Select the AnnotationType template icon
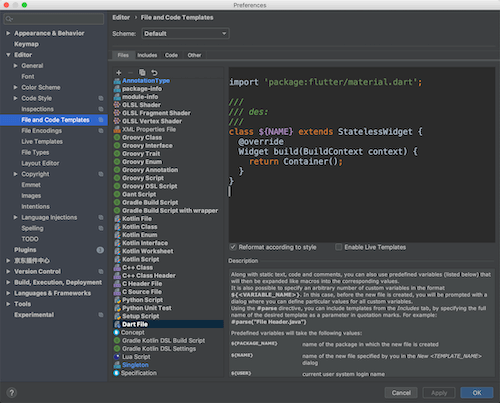Image resolution: width=500 pixels, height=403 pixels. pos(117,81)
